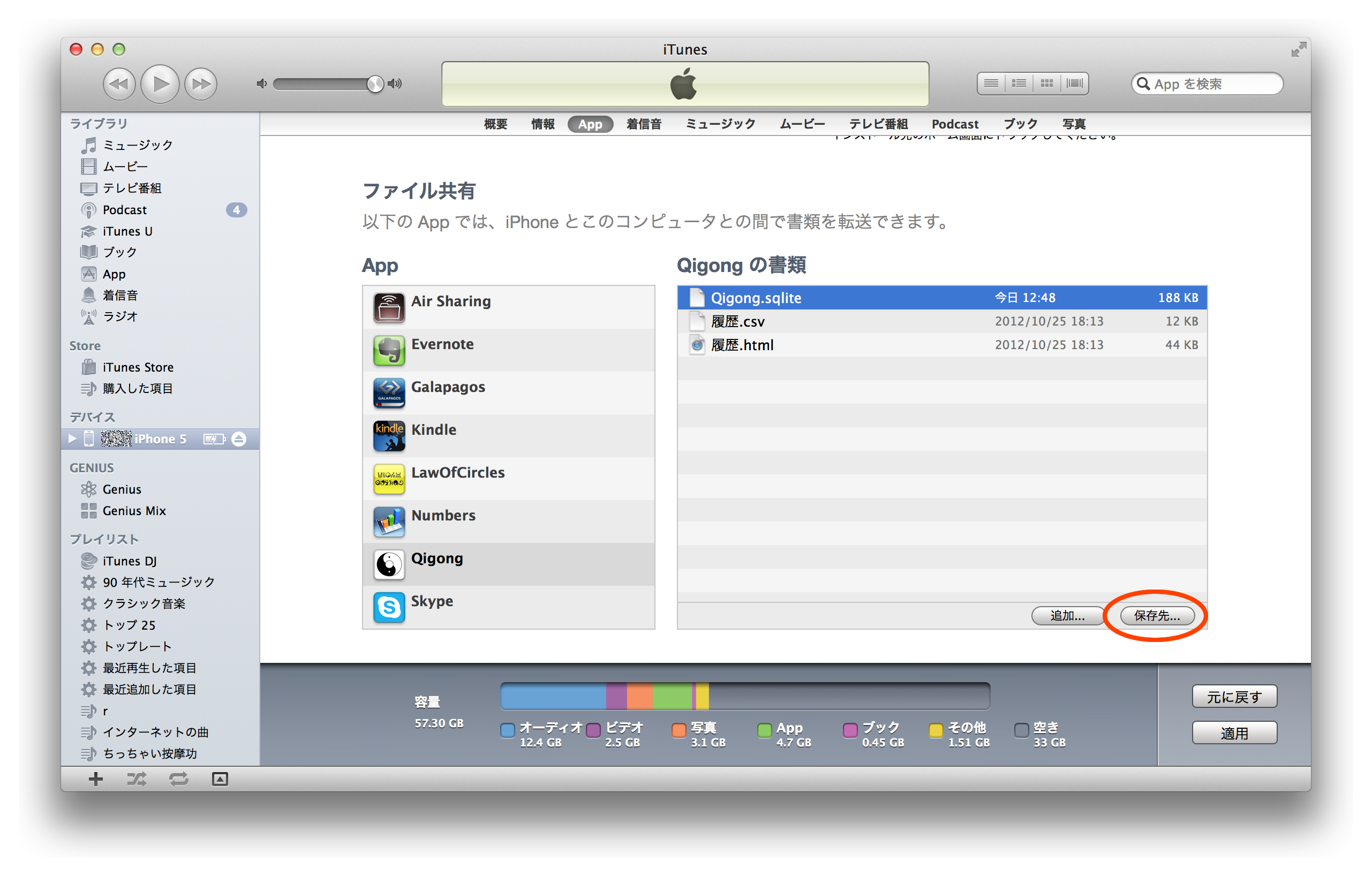This screenshot has width=1372, height=876.
Task: Click the add playlist plus button
Action: [x=96, y=779]
